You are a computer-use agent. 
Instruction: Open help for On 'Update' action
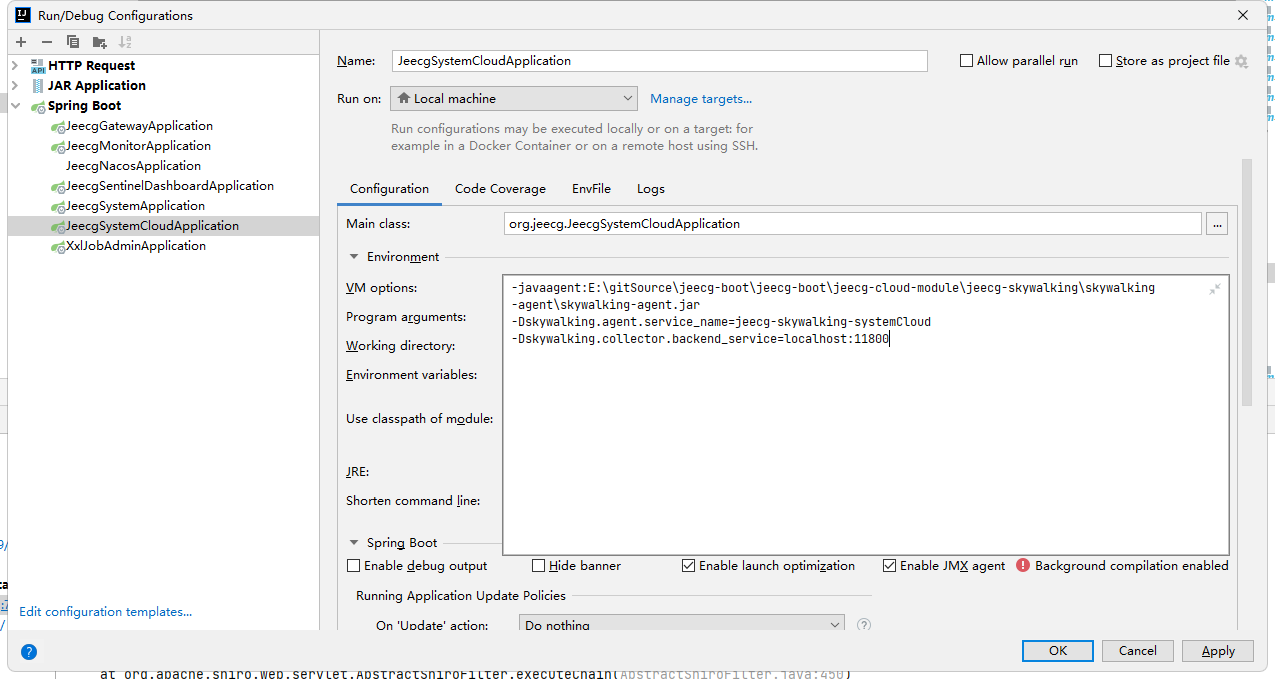tap(864, 625)
